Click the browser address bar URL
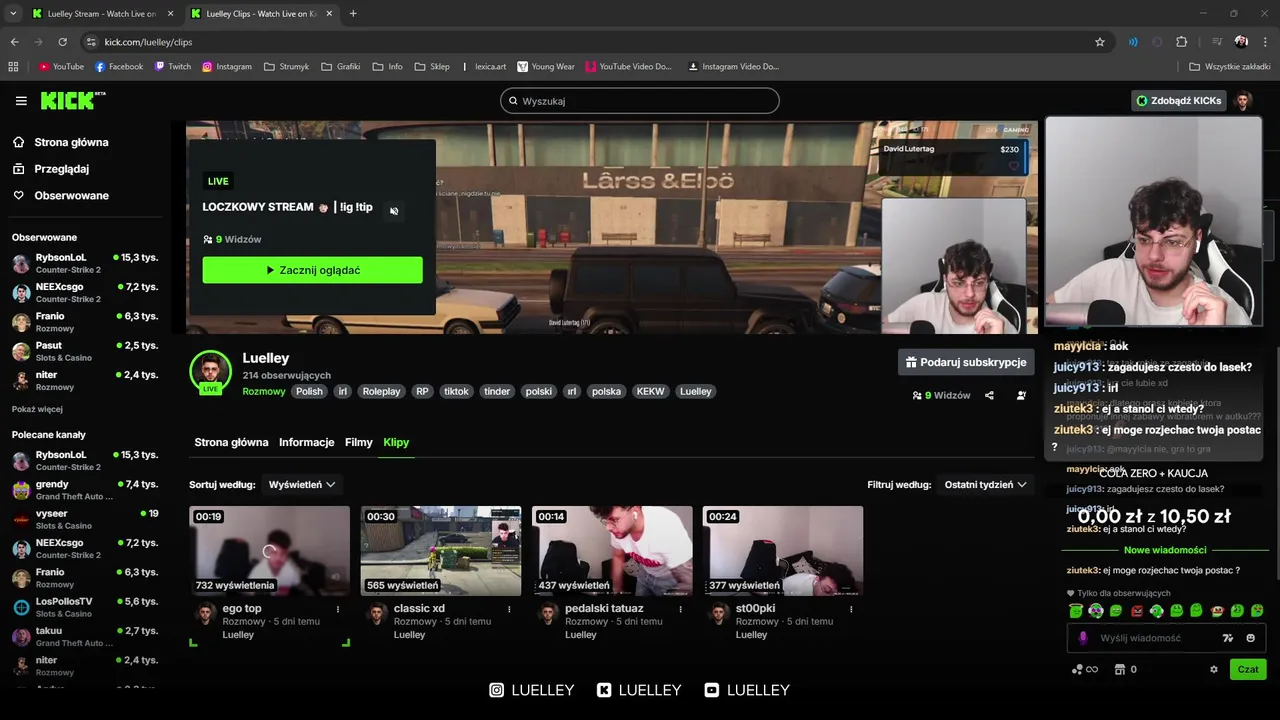Image resolution: width=1280 pixels, height=720 pixels. tap(148, 42)
